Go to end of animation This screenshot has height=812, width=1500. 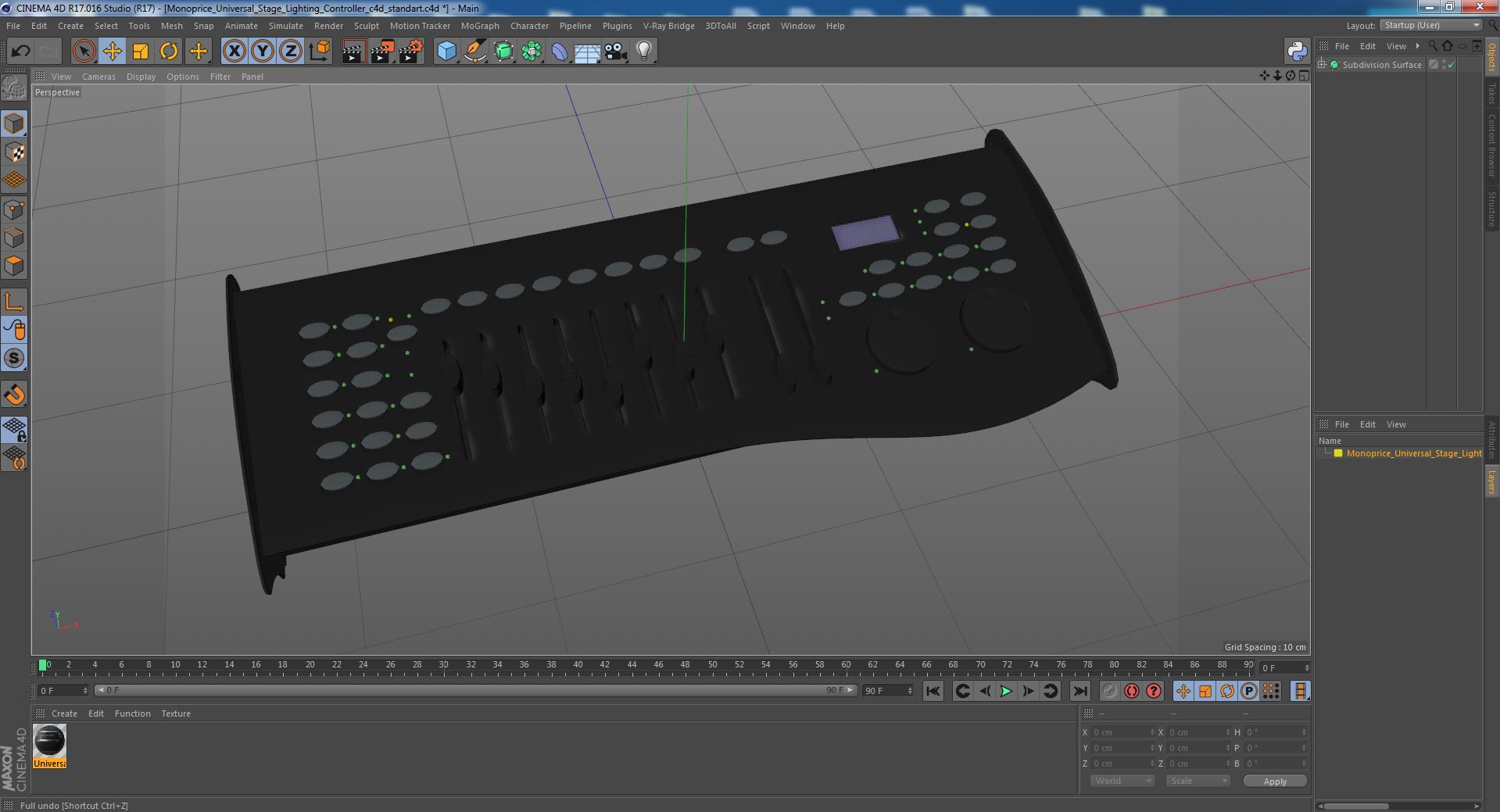[1079, 691]
